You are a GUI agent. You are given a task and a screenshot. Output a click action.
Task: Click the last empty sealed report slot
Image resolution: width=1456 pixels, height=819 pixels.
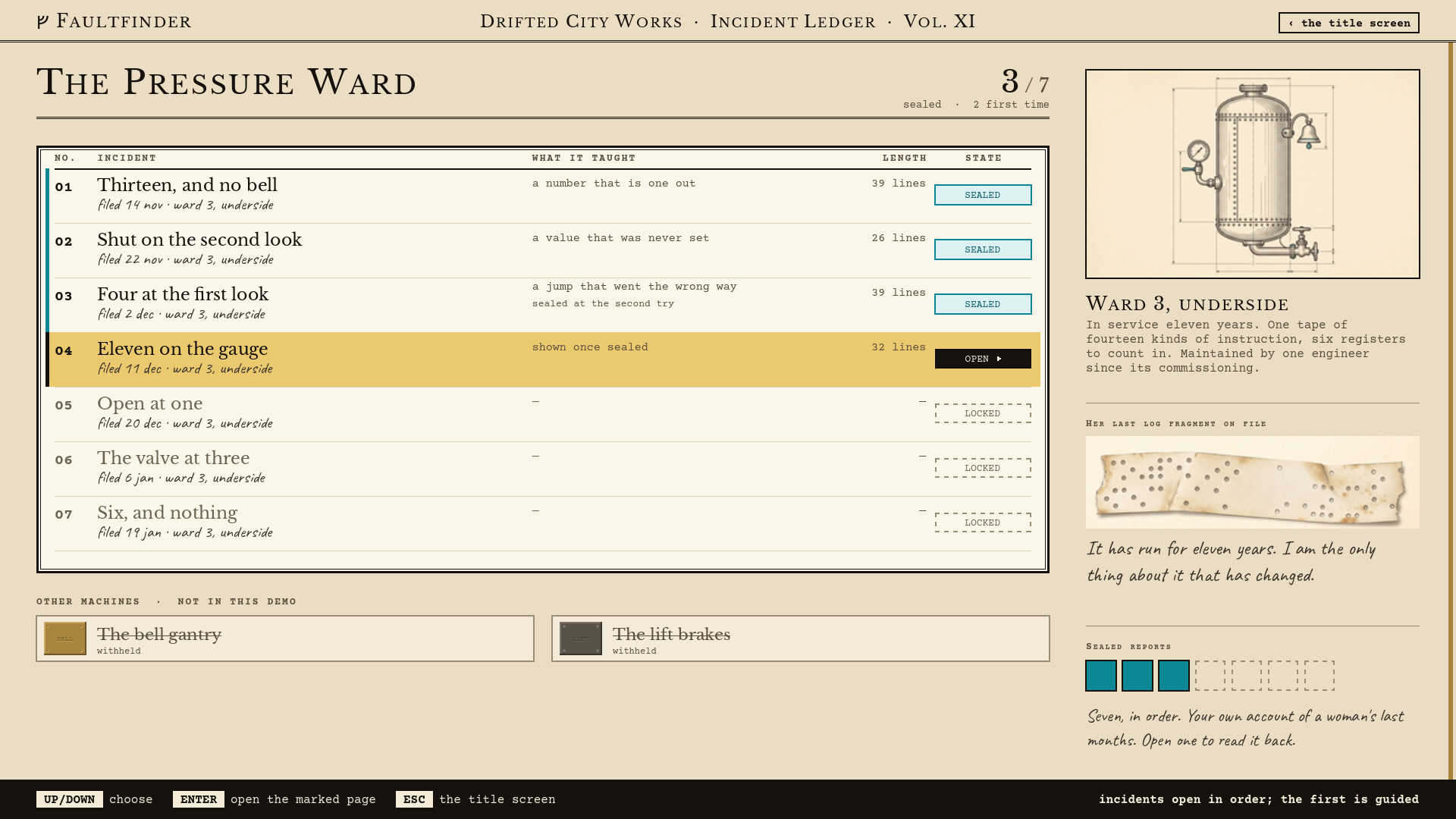coord(1319,676)
